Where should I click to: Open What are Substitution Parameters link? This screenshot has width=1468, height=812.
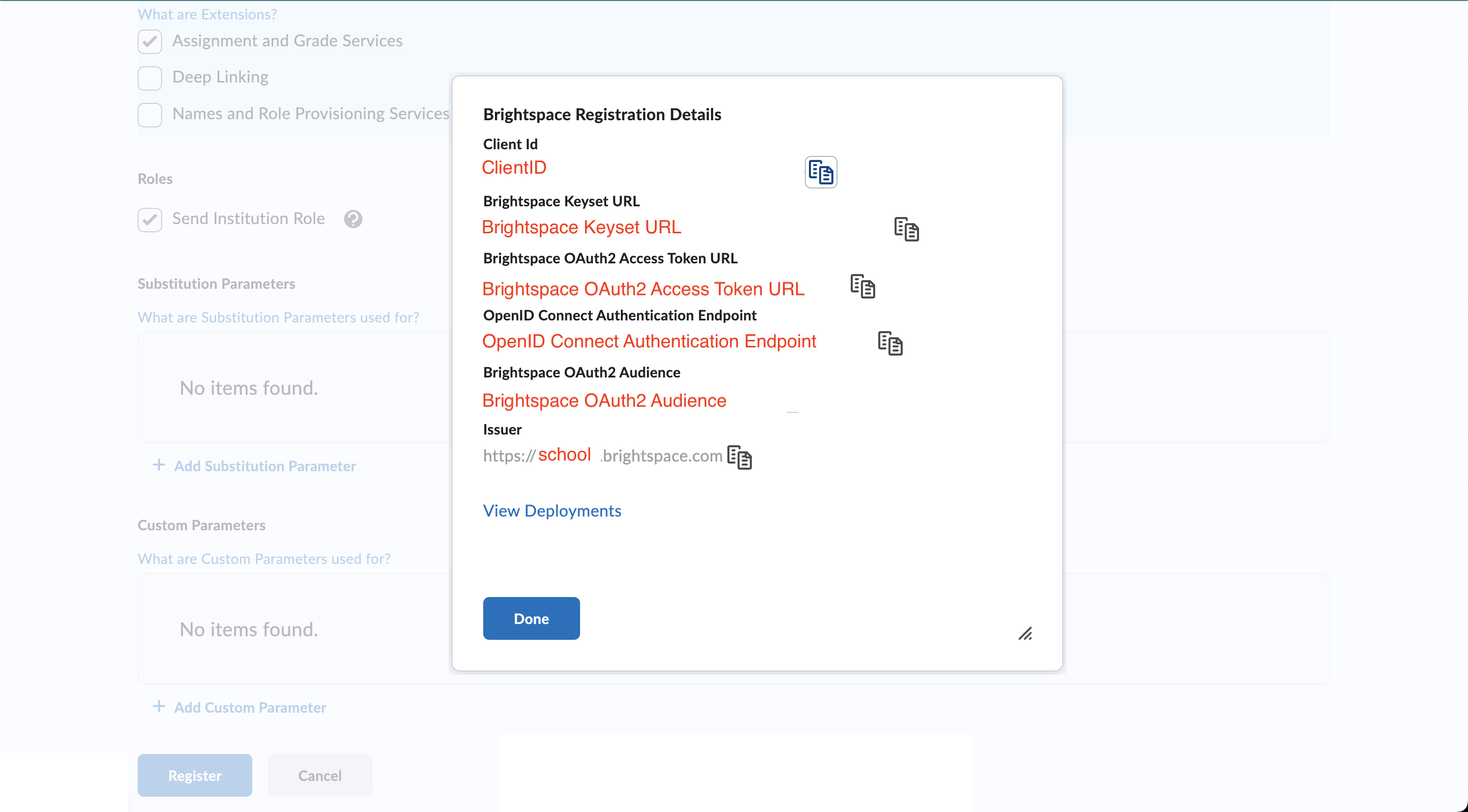278,317
